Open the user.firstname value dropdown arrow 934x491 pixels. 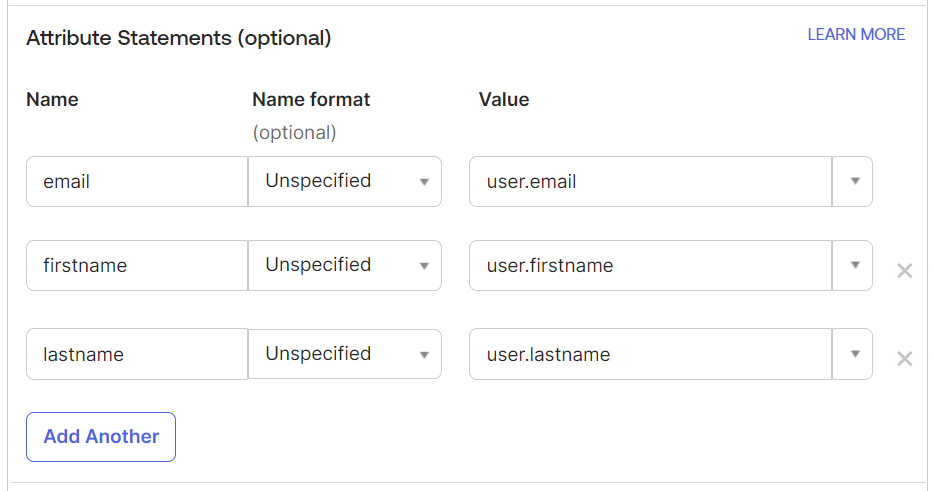854,265
